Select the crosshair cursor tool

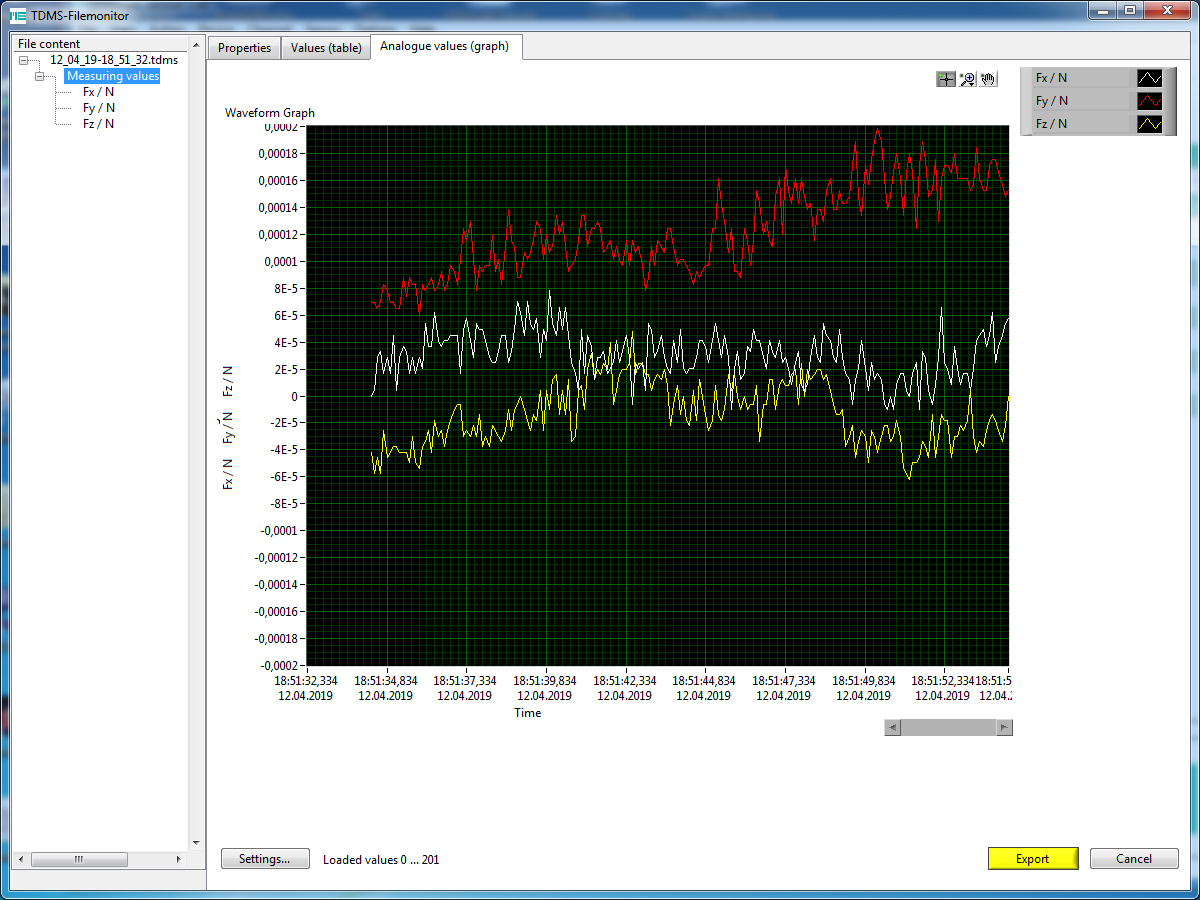946,79
